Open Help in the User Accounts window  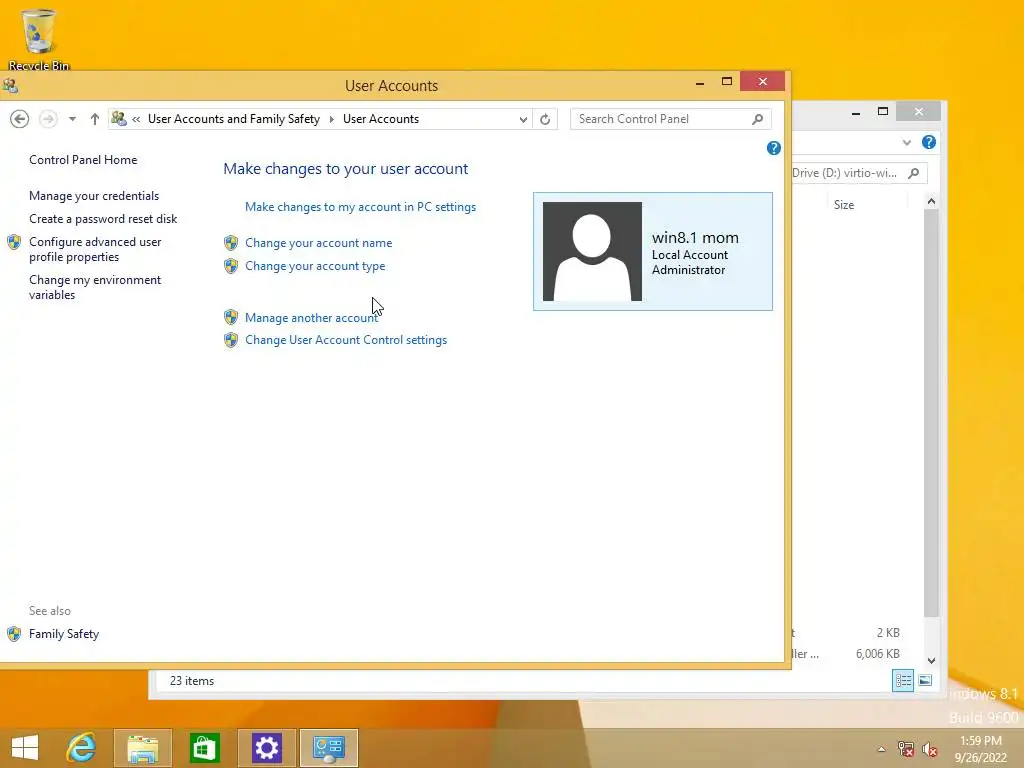coord(774,148)
